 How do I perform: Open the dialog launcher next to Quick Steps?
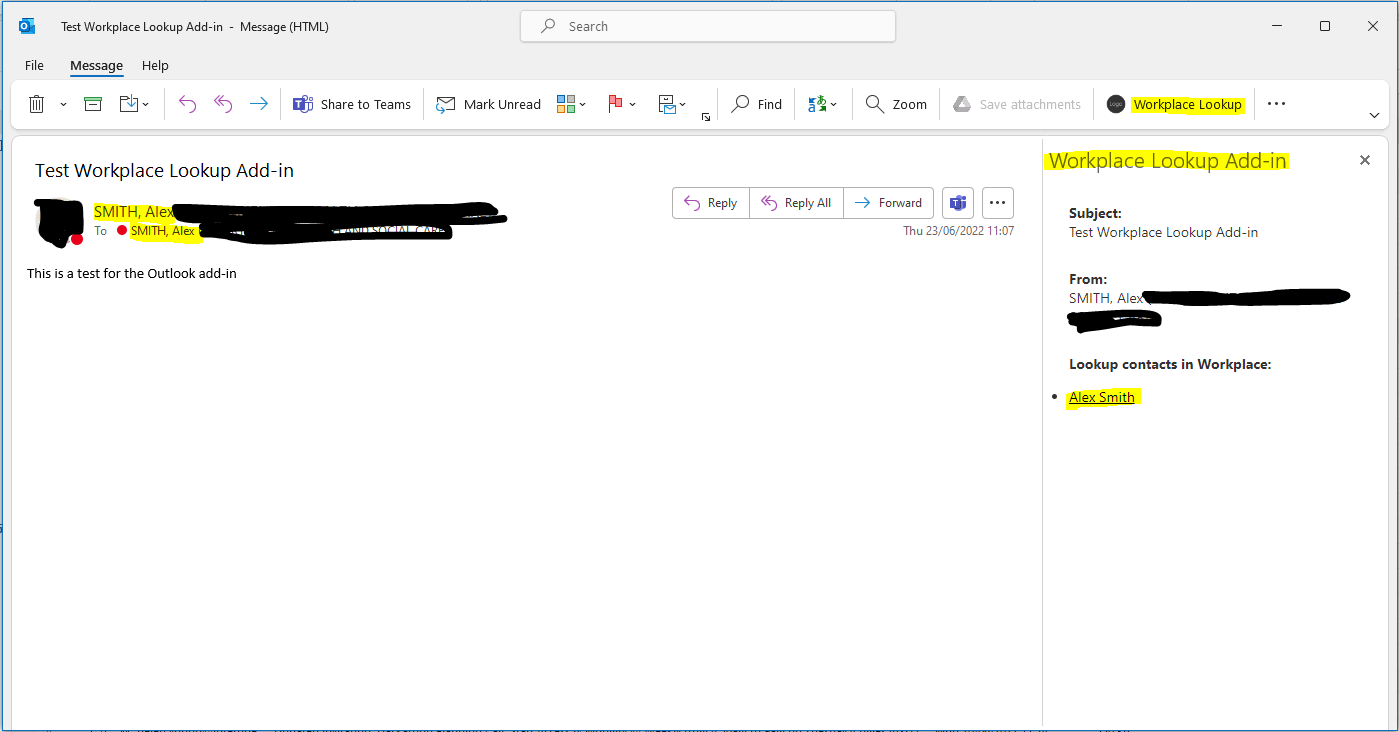coord(706,117)
